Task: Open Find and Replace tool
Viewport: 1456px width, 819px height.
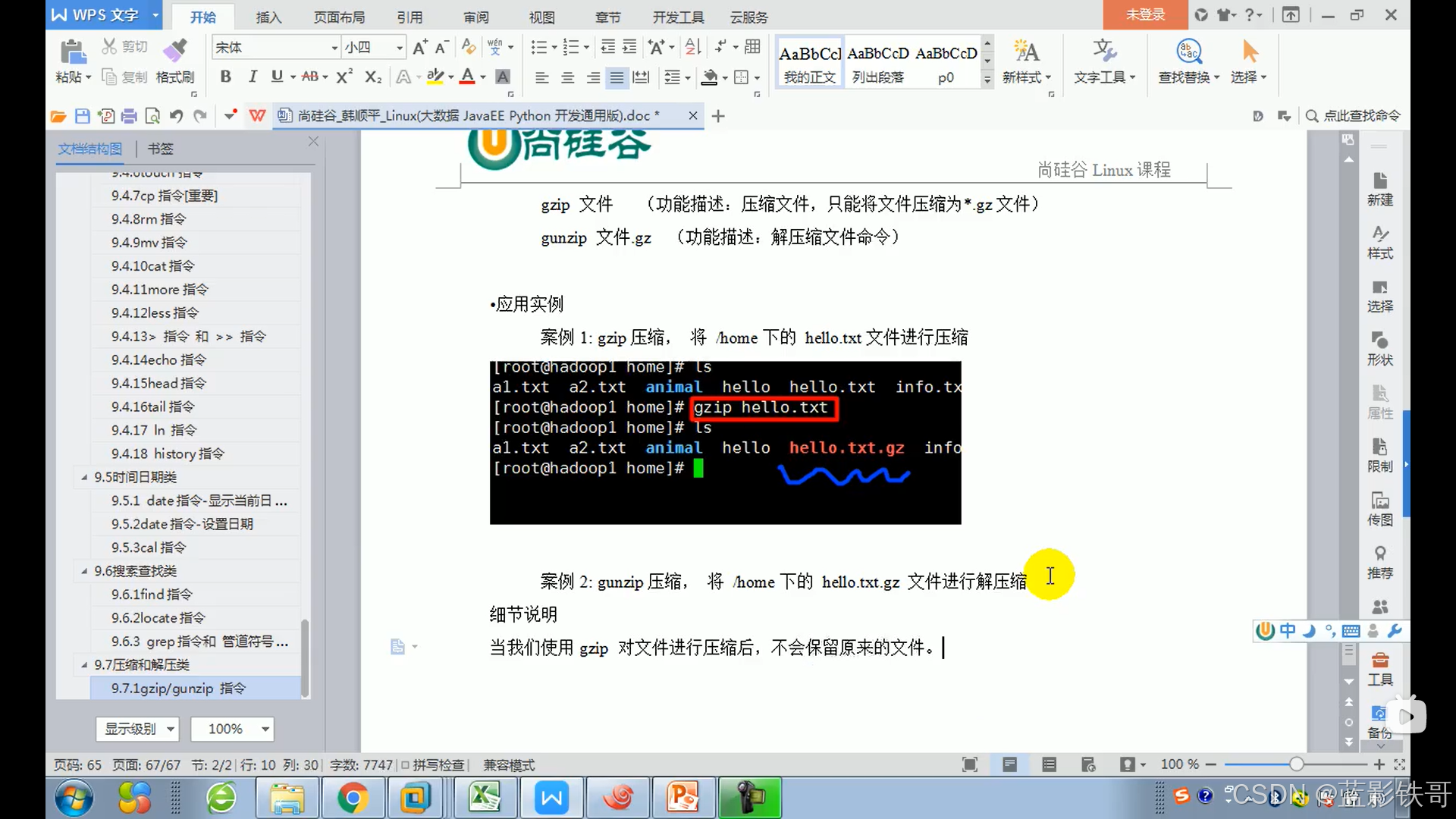Action: click(x=1188, y=61)
